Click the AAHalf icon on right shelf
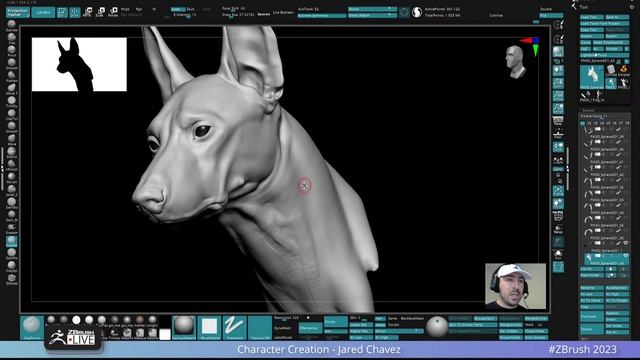Screen dimensions: 640x360 click(558, 109)
